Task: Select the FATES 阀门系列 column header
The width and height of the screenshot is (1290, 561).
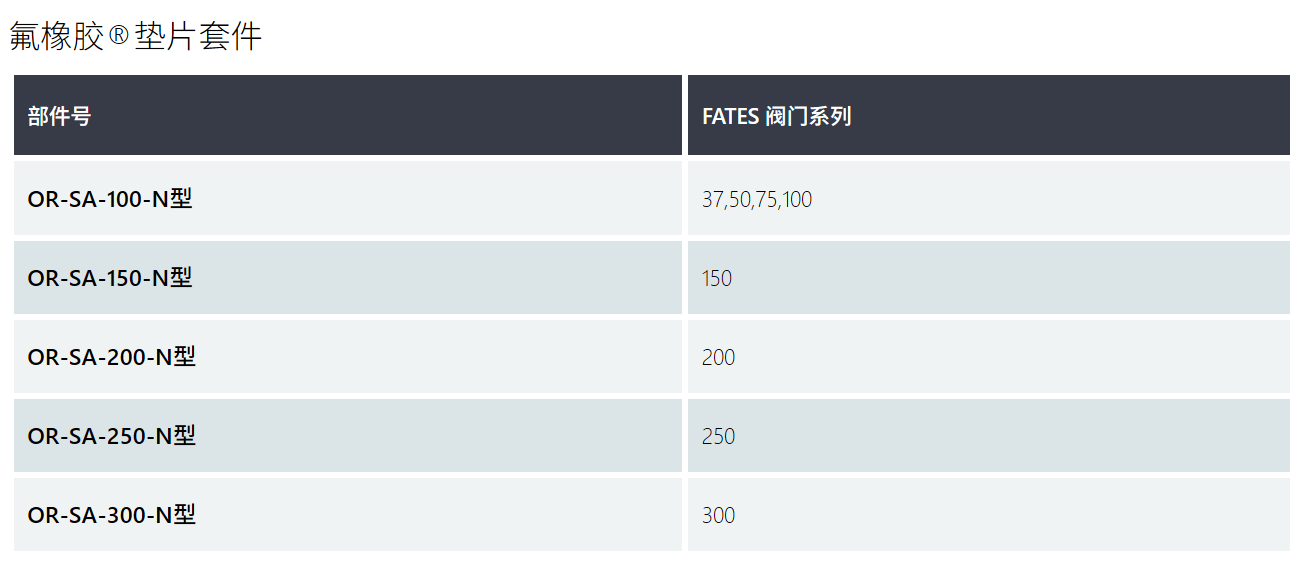Action: pos(989,115)
